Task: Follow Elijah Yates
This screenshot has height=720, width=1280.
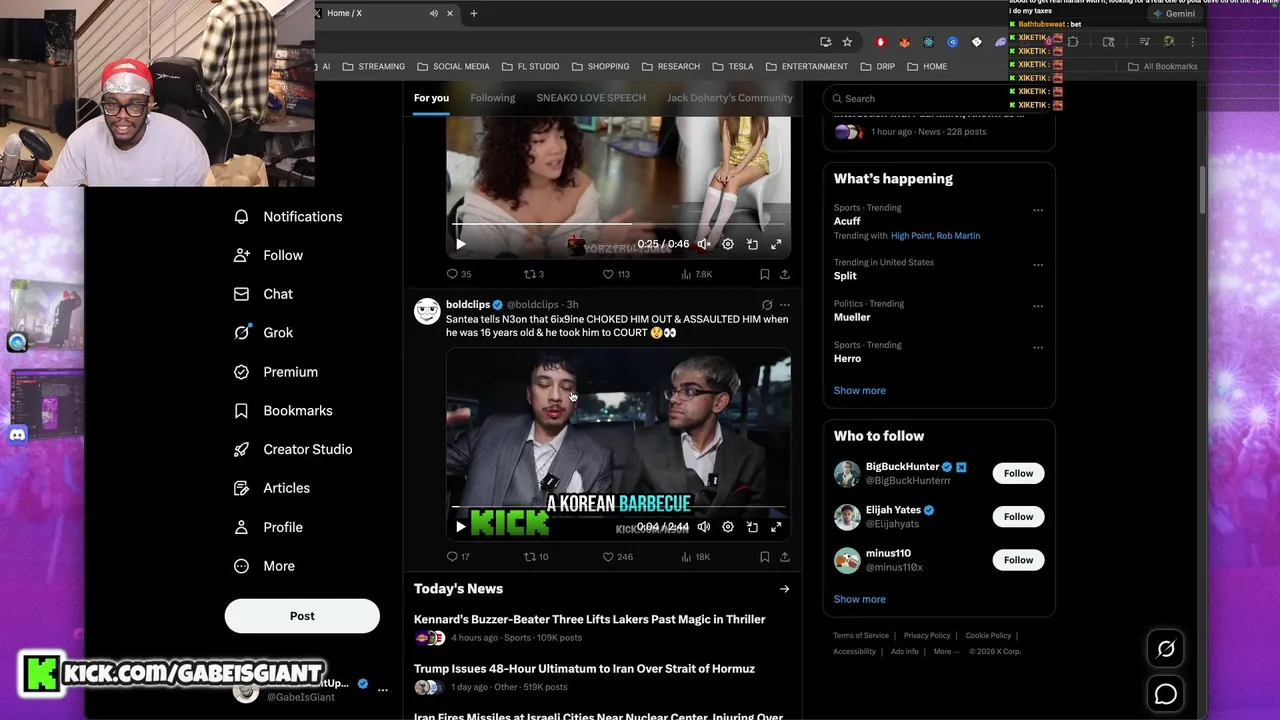Action: (x=1018, y=517)
